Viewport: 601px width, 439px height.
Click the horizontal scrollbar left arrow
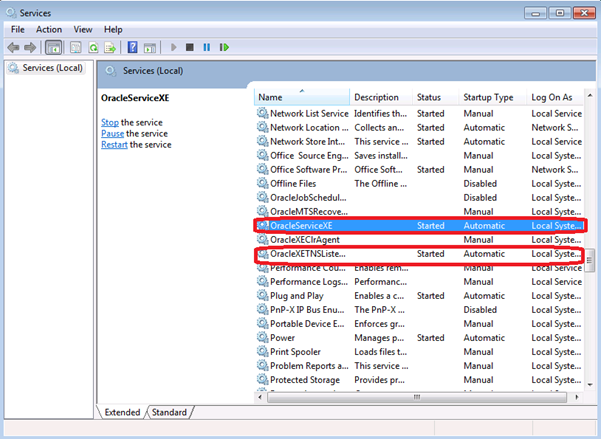260,397
